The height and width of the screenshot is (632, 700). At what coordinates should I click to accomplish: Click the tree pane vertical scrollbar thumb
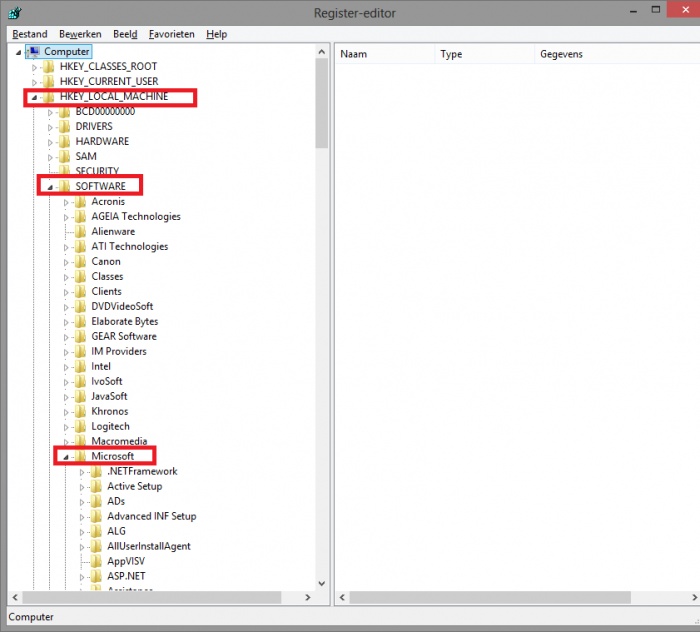(321, 104)
